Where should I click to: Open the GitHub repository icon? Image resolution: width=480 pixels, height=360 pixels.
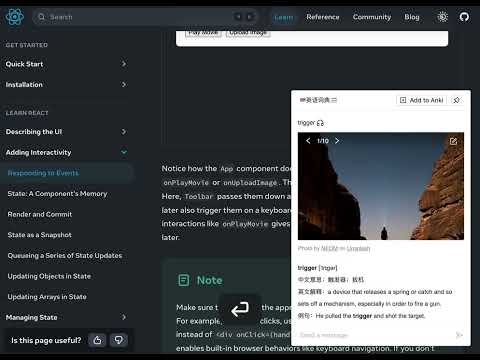[x=464, y=17]
